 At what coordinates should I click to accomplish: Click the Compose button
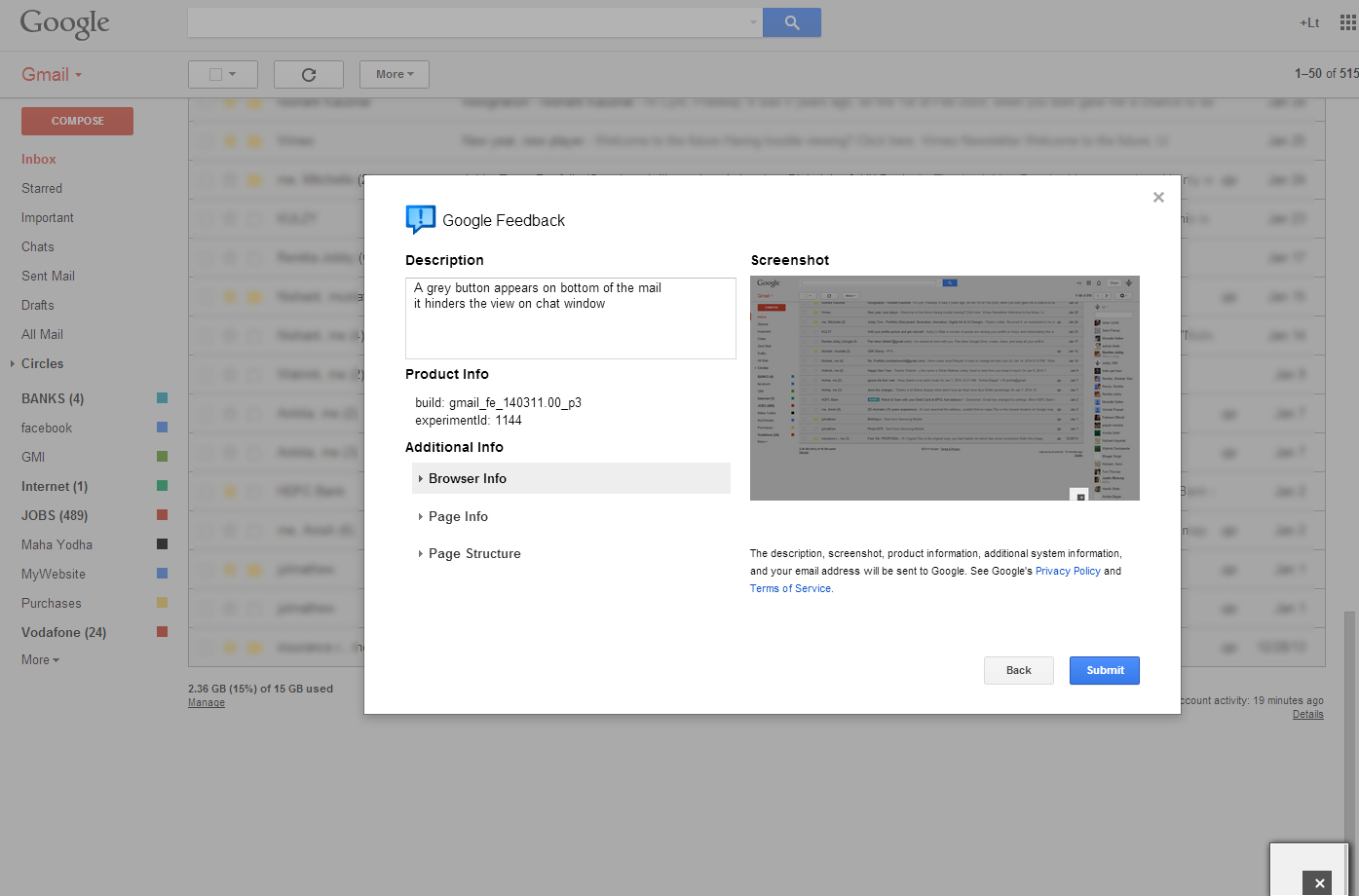click(x=77, y=121)
